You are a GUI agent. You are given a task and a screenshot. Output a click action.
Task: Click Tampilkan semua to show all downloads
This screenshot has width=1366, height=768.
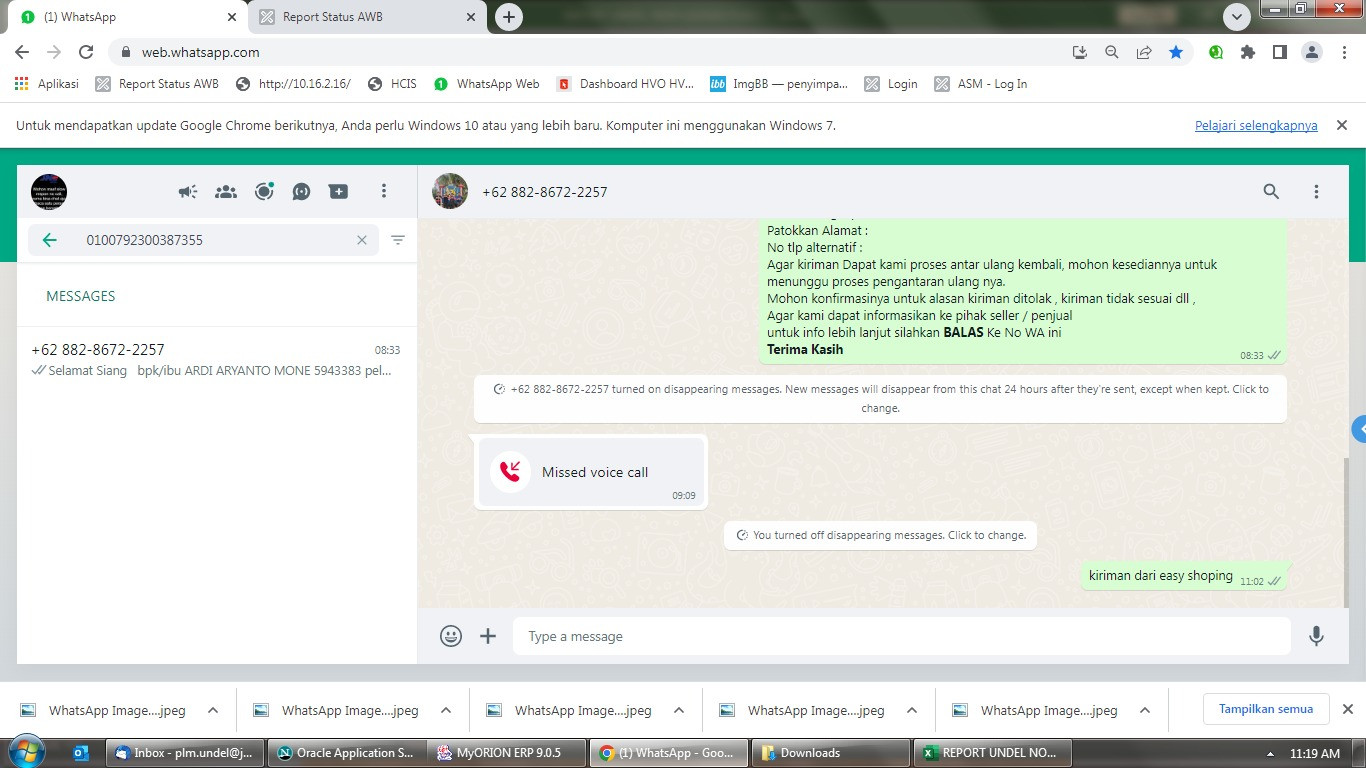pyautogui.click(x=1266, y=709)
